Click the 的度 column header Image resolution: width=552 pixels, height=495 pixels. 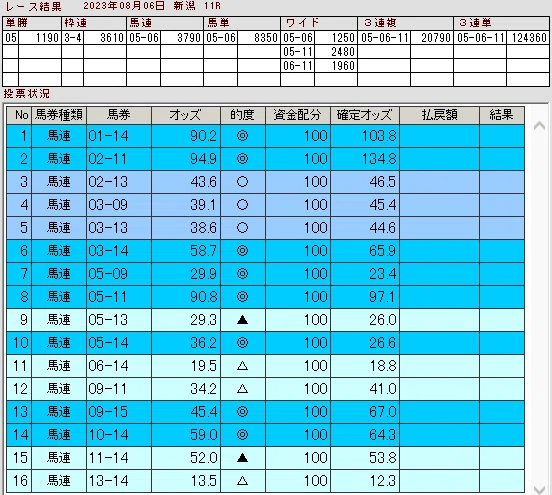[243, 115]
